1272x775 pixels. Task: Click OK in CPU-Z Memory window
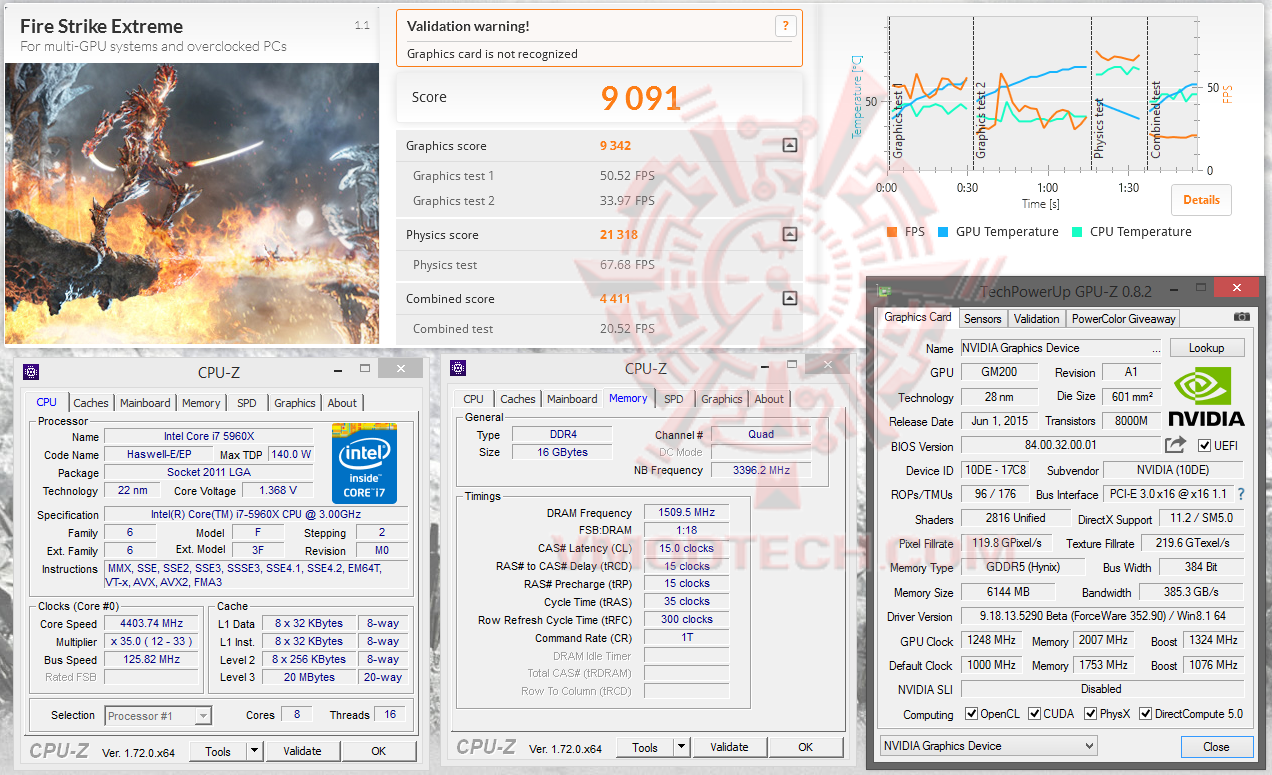pos(806,747)
